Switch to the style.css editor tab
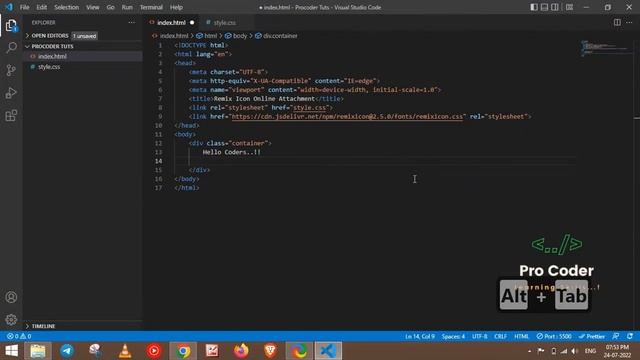This screenshot has width=640, height=360. (x=224, y=22)
